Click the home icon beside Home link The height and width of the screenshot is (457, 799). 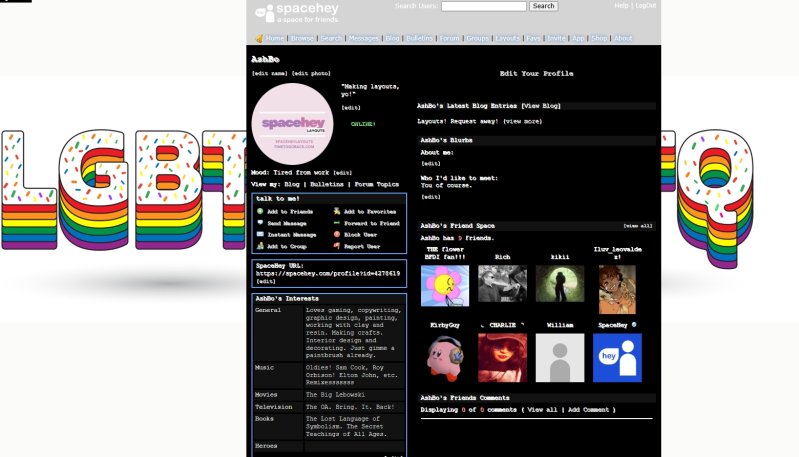(x=259, y=38)
